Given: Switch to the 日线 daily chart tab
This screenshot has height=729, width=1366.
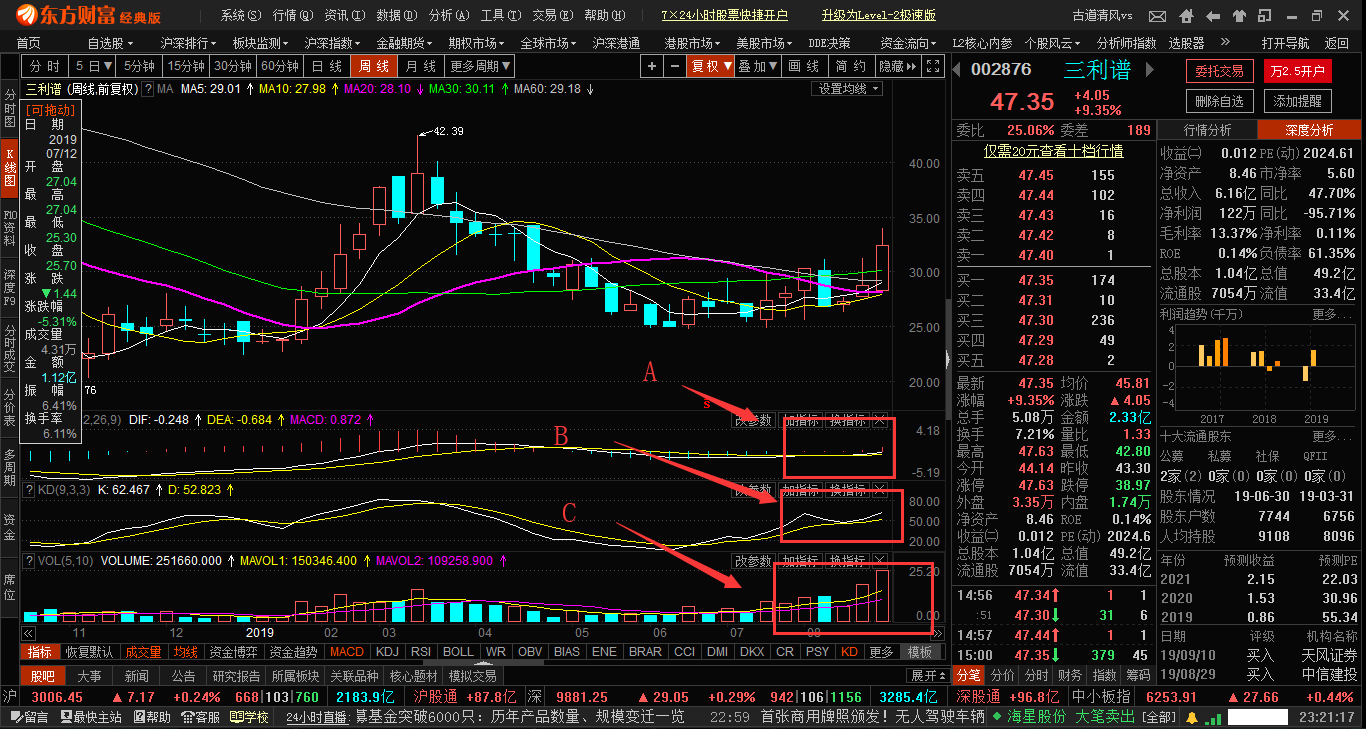Looking at the screenshot, I should click(327, 66).
